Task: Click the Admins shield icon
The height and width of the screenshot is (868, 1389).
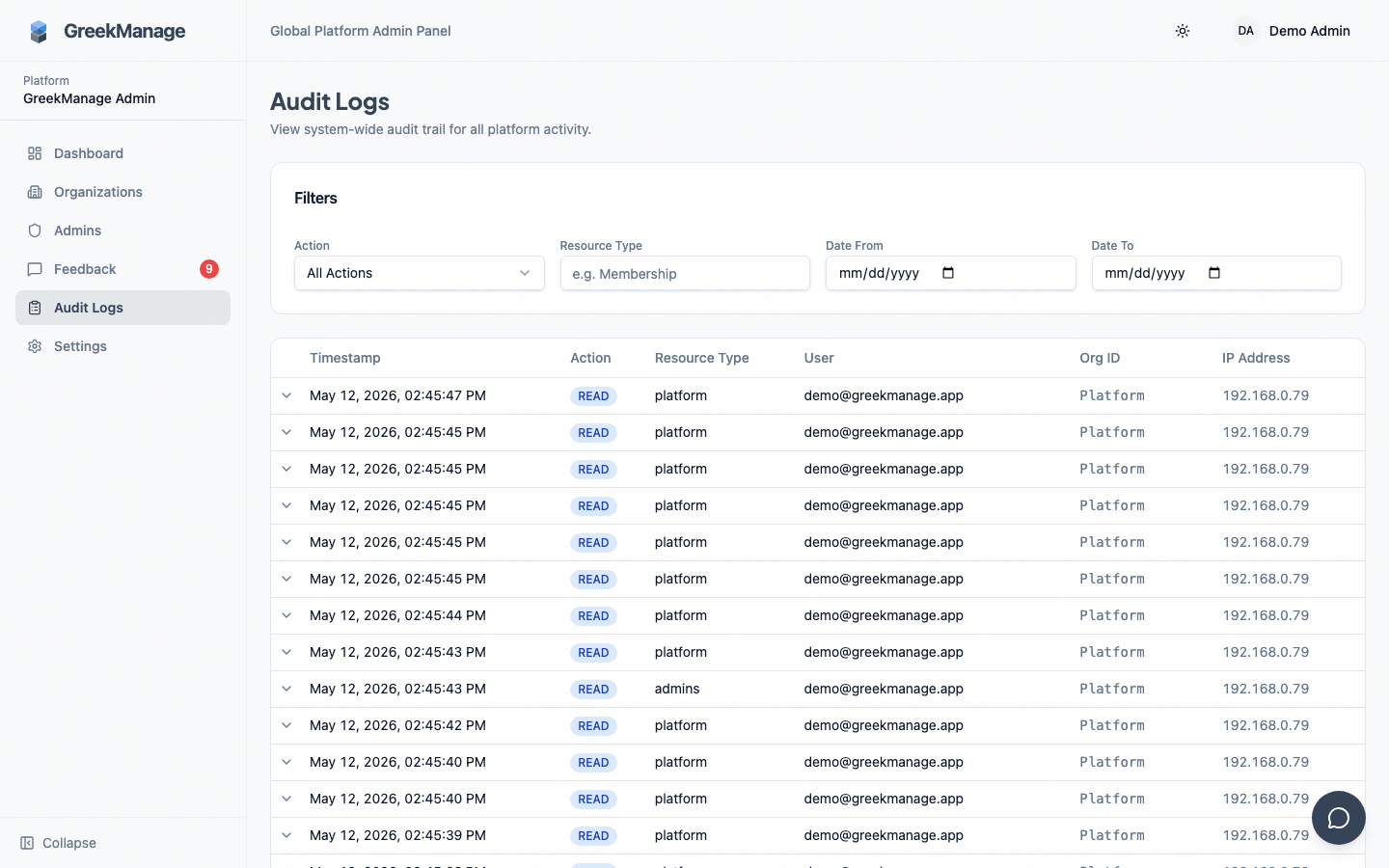Action: 35,231
